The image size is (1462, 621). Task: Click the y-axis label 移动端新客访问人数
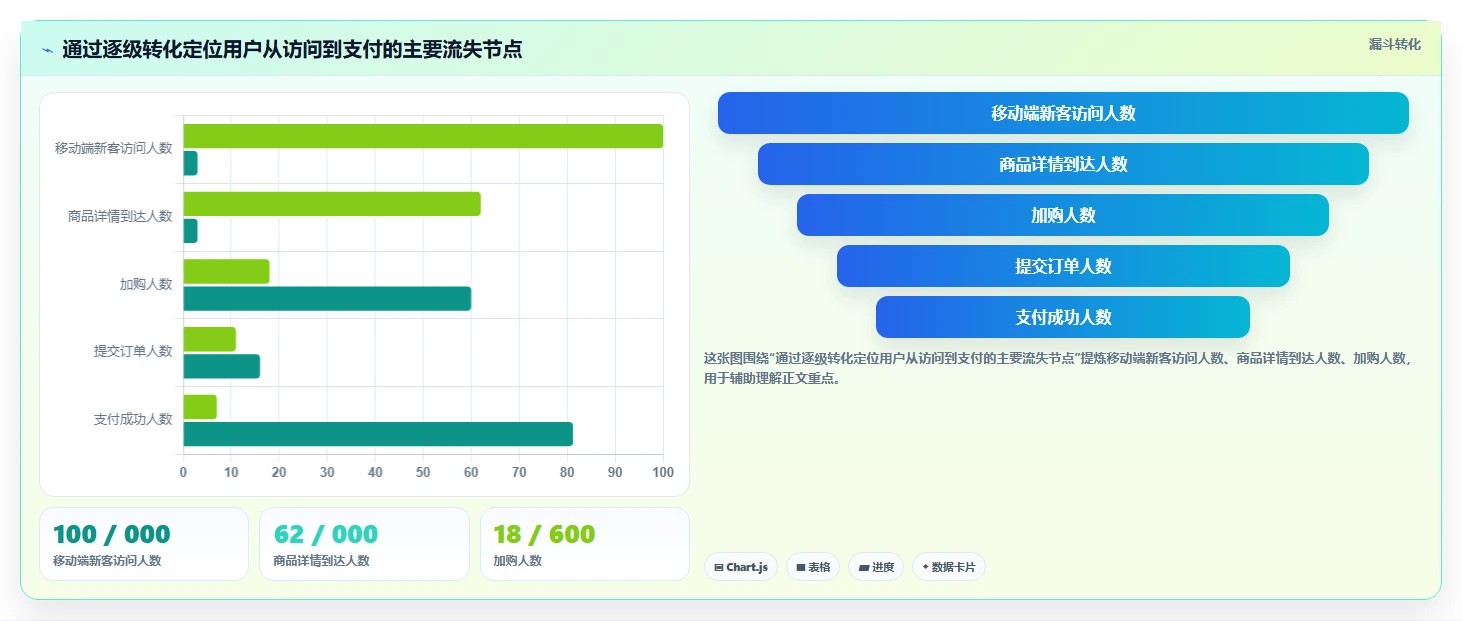(114, 148)
